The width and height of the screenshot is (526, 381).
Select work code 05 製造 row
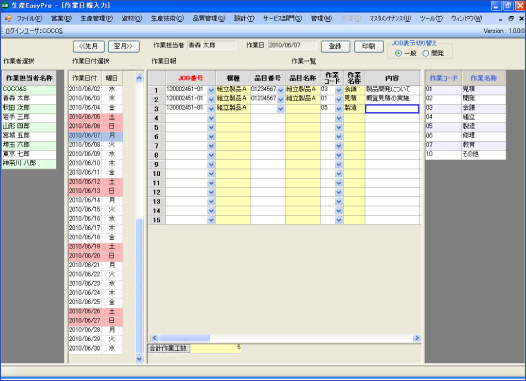[x=466, y=126]
